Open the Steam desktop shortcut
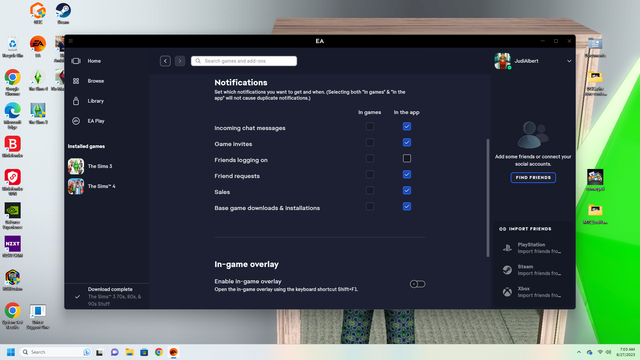640x360 pixels. [63, 13]
